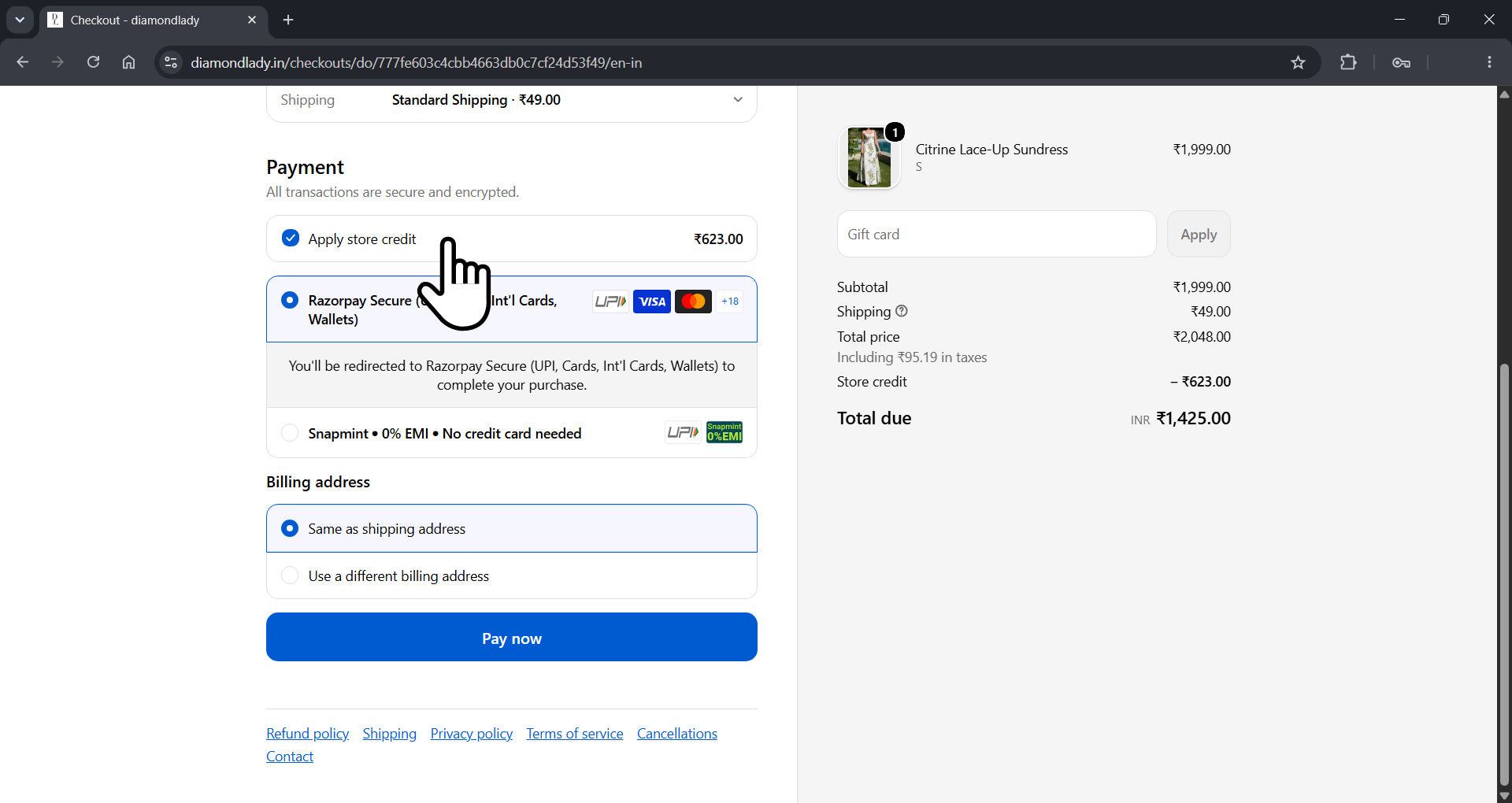1512x803 pixels.
Task: Open the Contact link
Action: click(290, 757)
